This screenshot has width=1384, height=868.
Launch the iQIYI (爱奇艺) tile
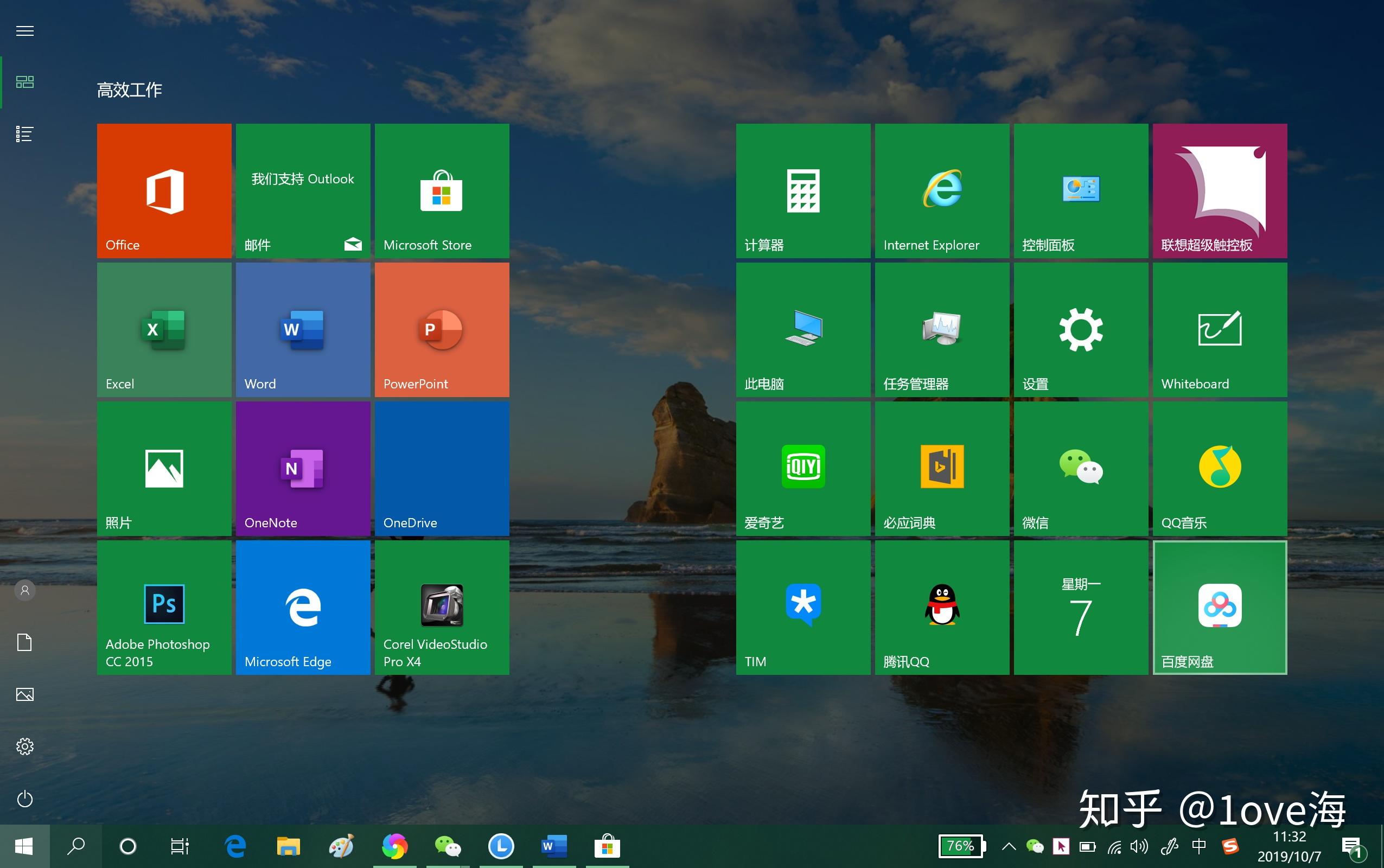click(x=803, y=468)
